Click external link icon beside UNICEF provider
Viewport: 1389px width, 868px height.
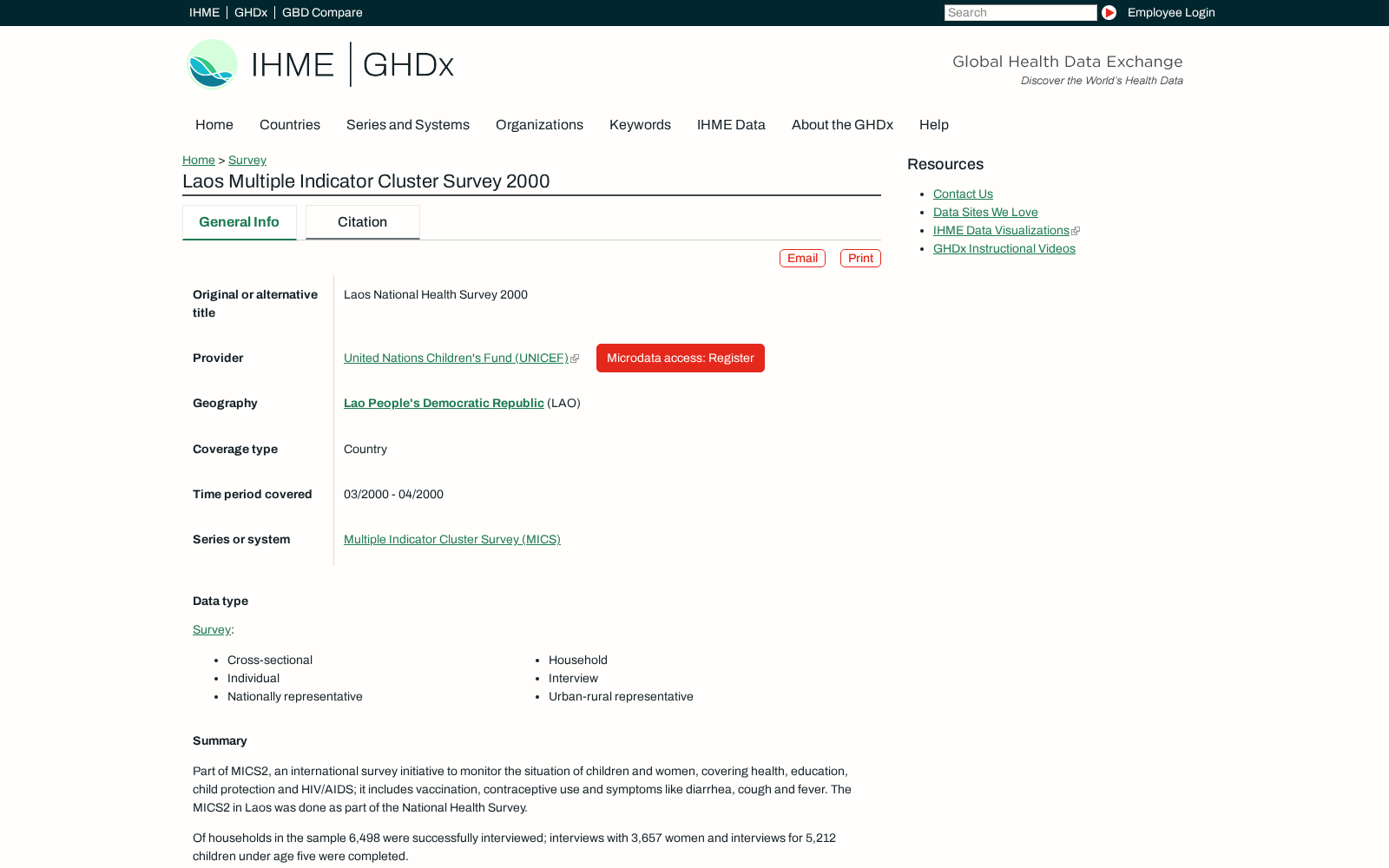click(x=575, y=358)
